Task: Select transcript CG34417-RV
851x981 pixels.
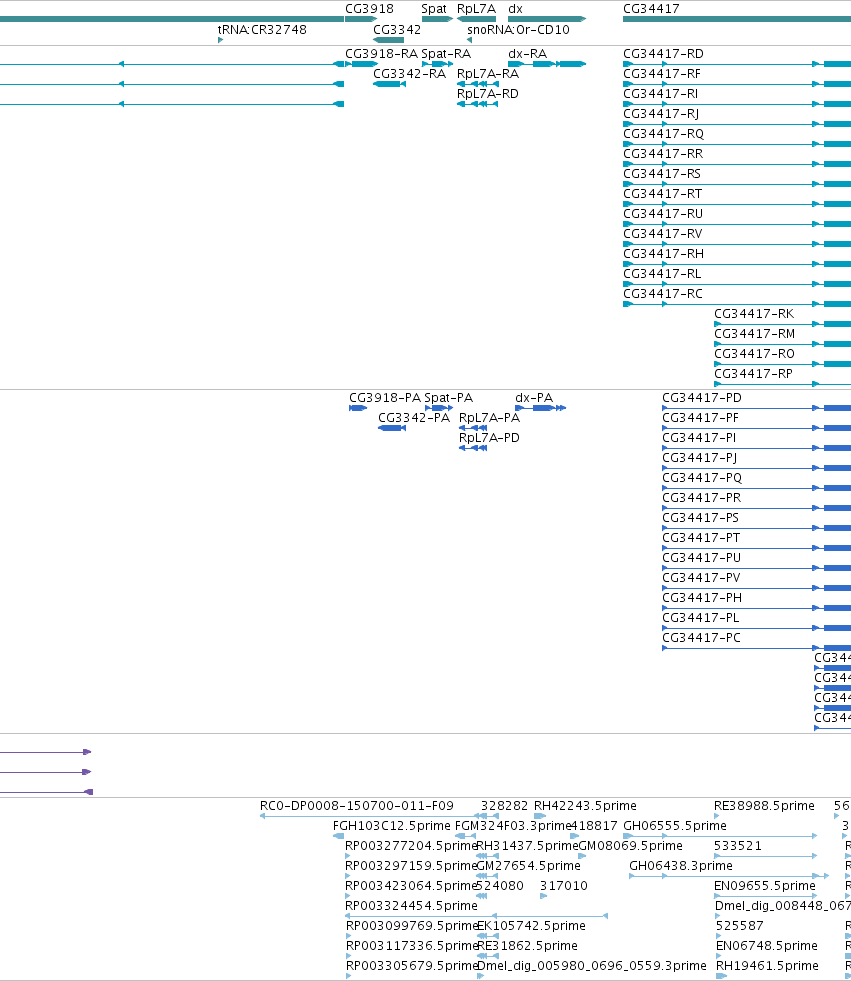Action: point(662,234)
